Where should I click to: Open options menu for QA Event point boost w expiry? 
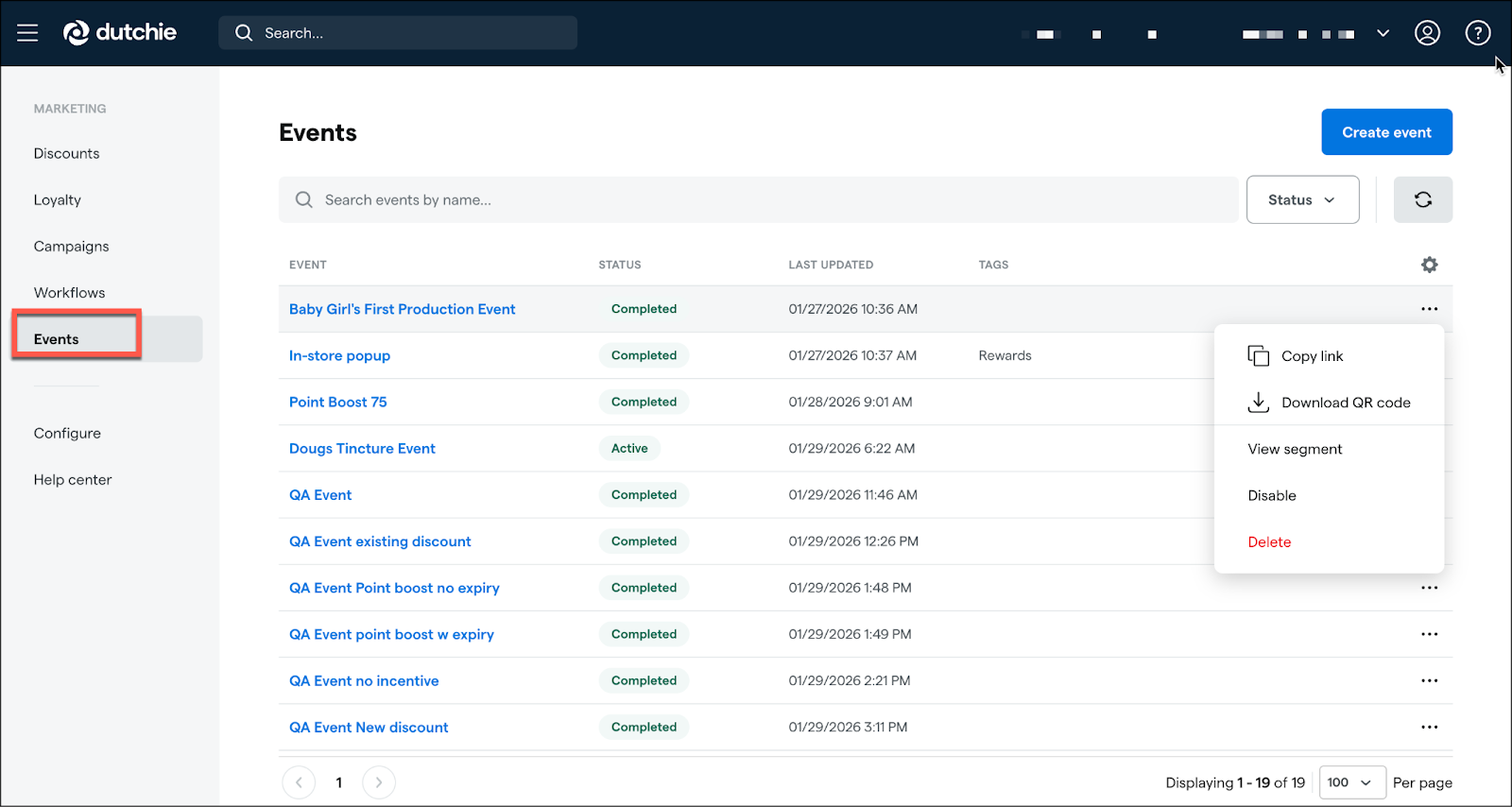pos(1430,634)
